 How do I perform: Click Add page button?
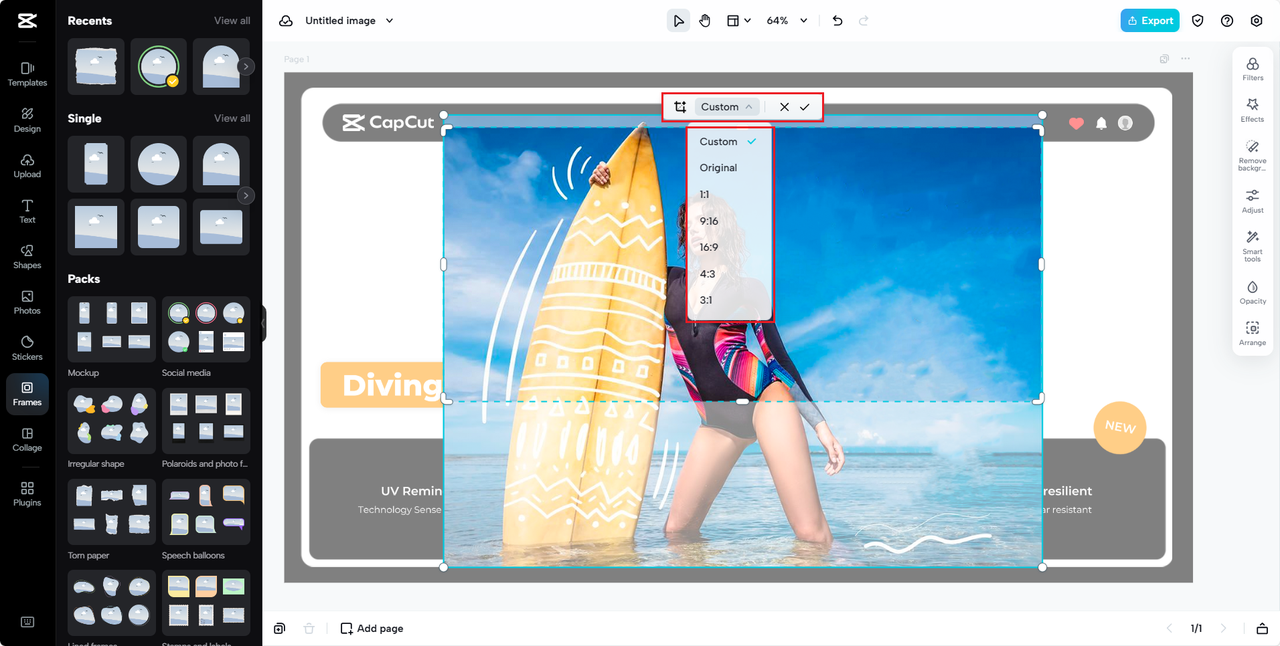point(372,629)
